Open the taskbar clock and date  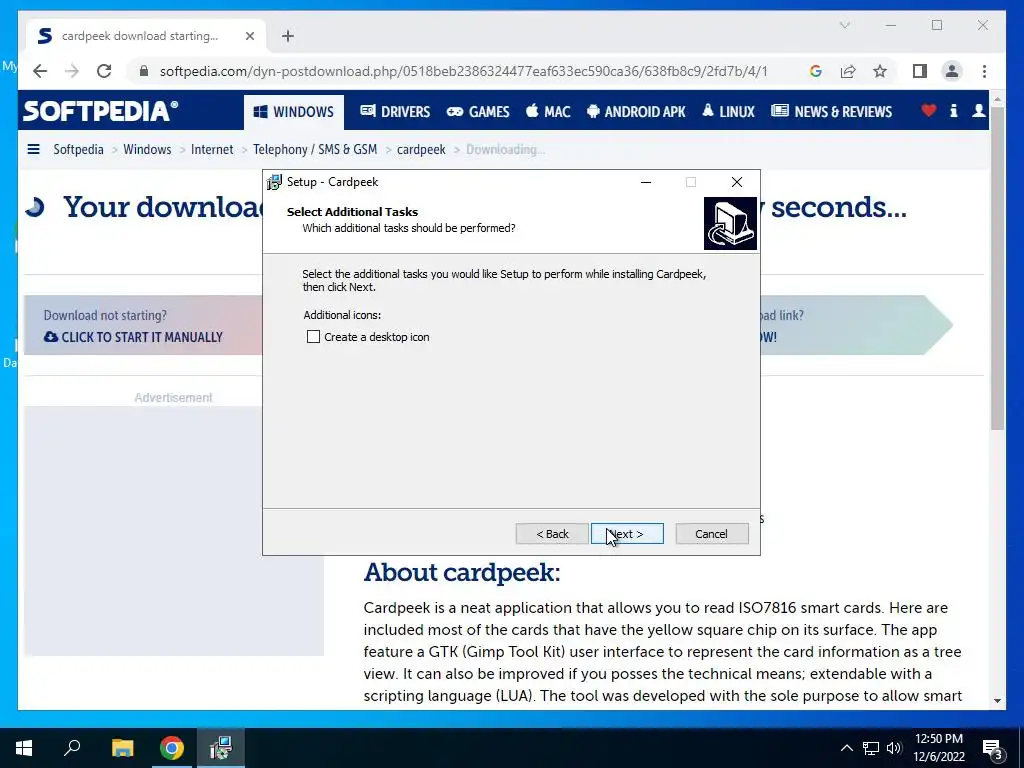pyautogui.click(x=938, y=748)
